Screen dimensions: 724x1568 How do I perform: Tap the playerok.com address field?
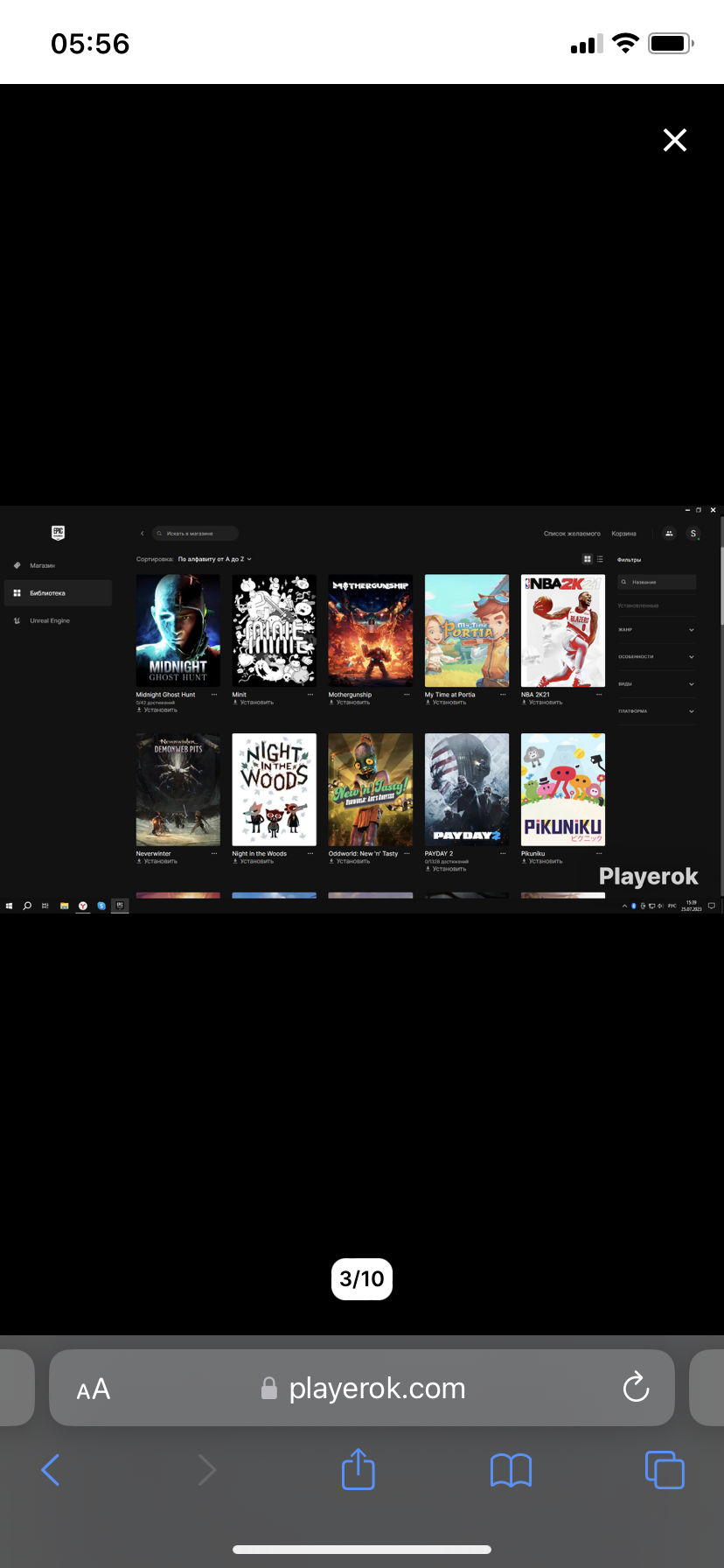(362, 1388)
